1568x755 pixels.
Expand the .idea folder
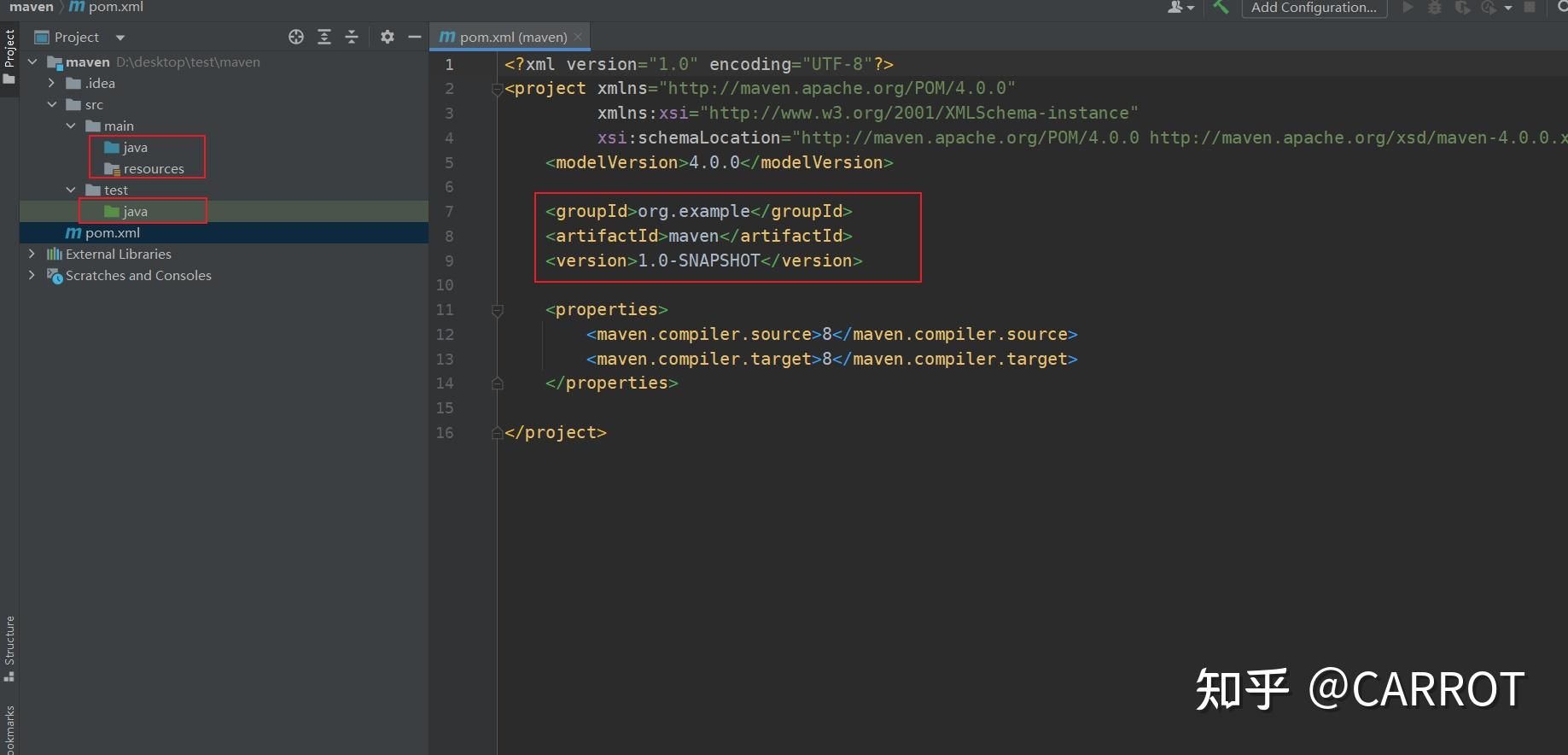[51, 83]
